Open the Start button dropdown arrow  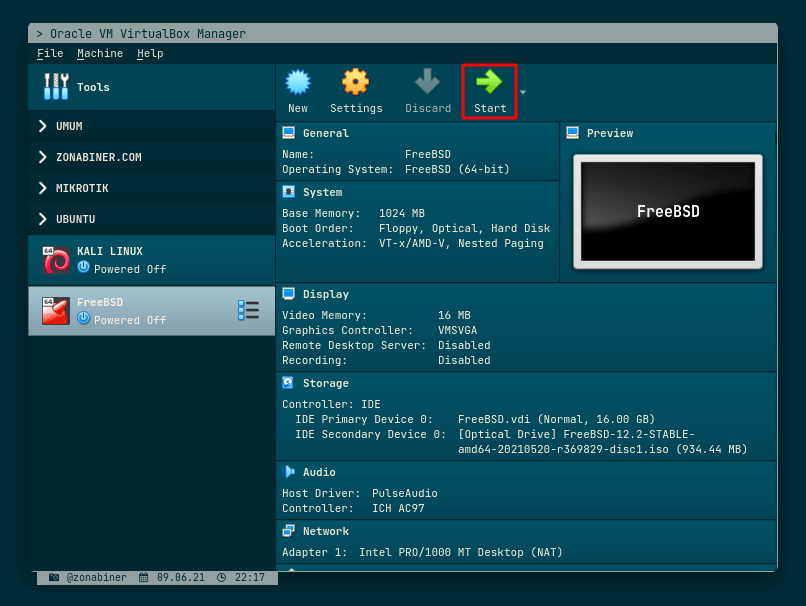[521, 91]
